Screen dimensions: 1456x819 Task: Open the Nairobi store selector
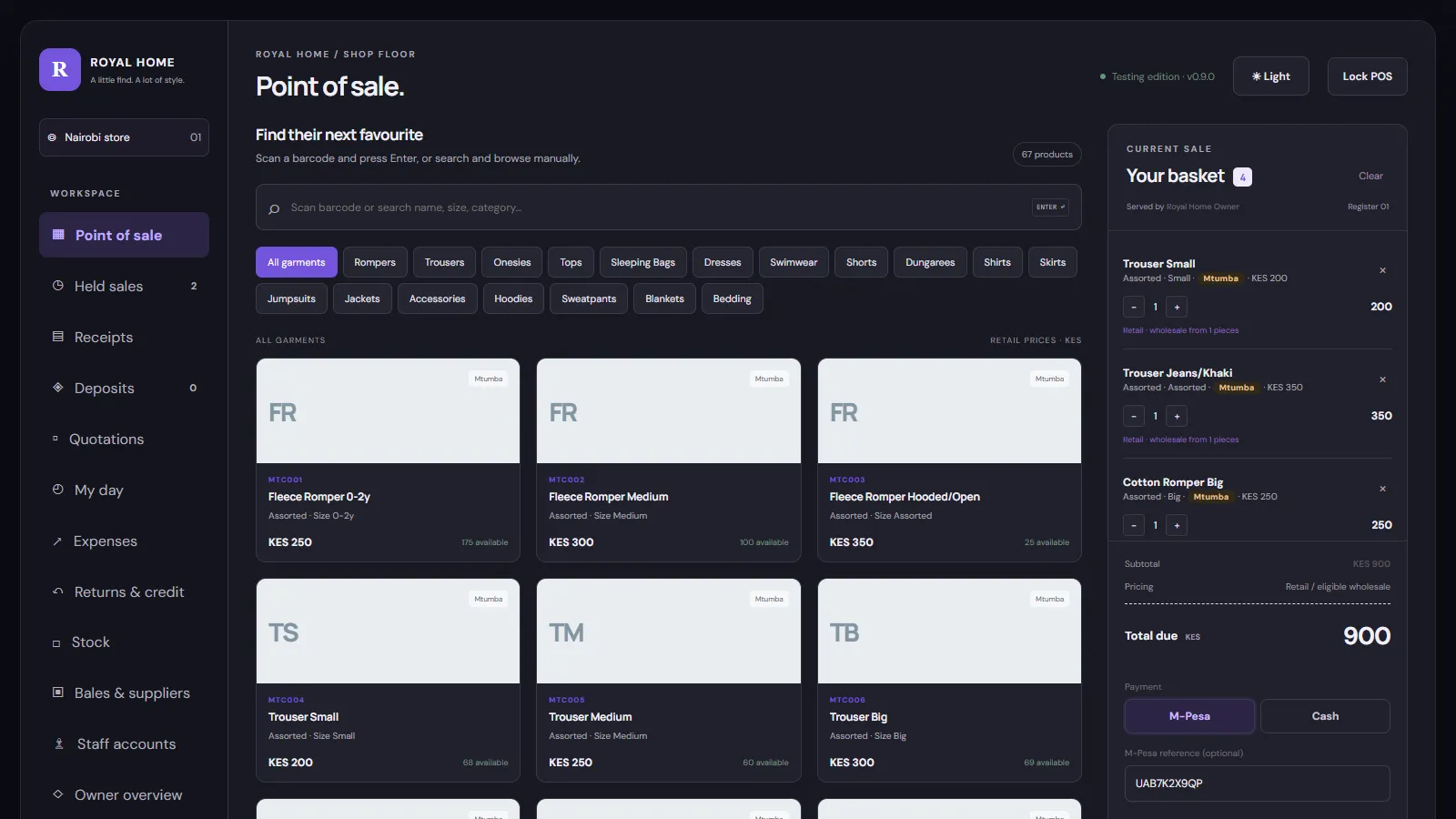click(124, 137)
